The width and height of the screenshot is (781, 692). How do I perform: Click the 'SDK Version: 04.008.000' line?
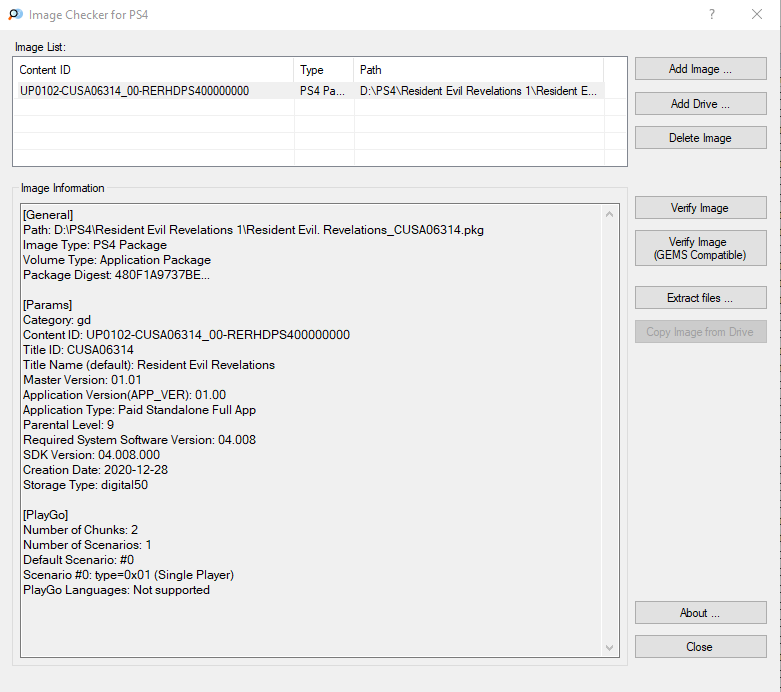point(92,455)
